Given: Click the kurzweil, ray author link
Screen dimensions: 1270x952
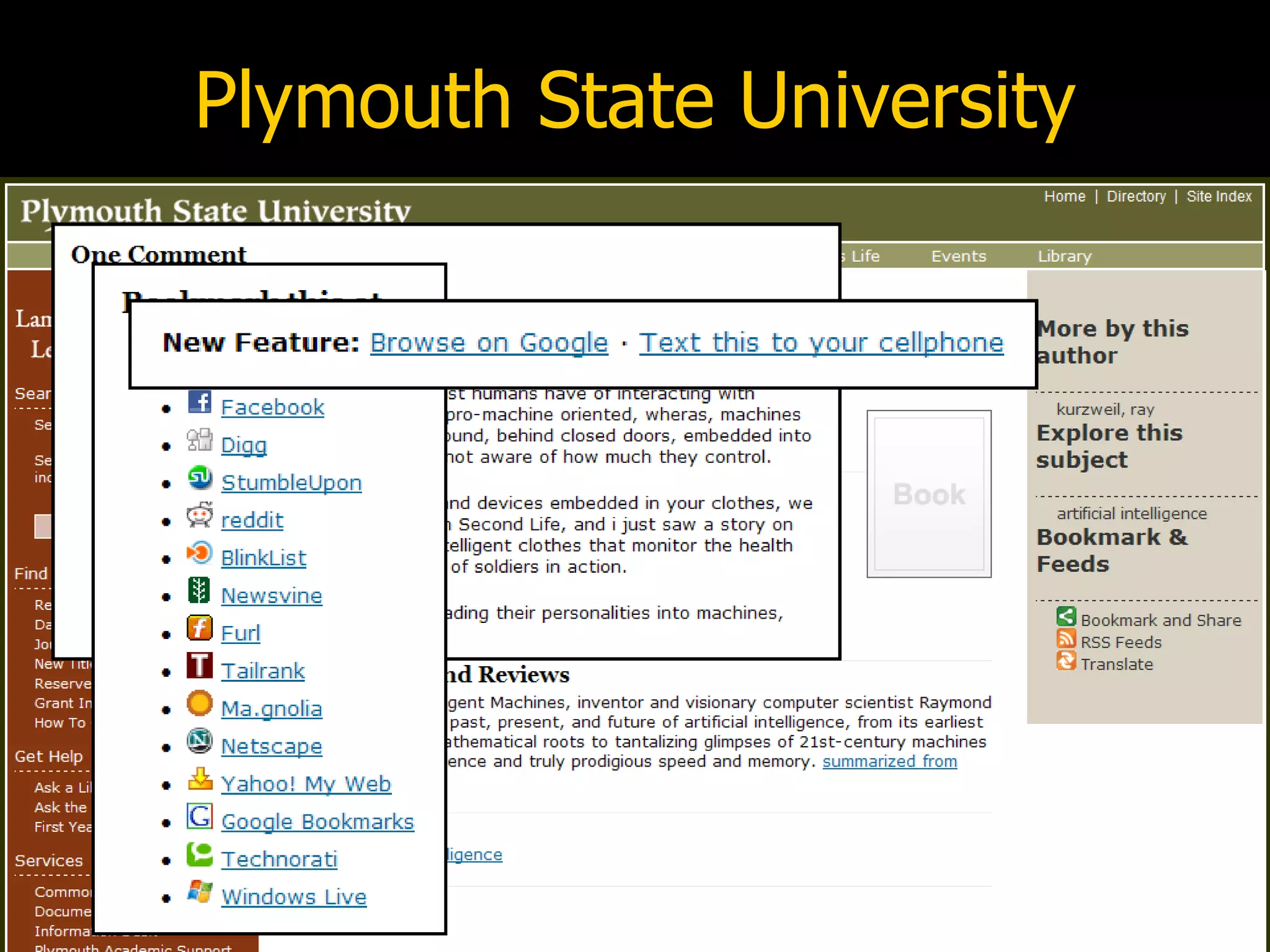Looking at the screenshot, I should click(x=1106, y=410).
